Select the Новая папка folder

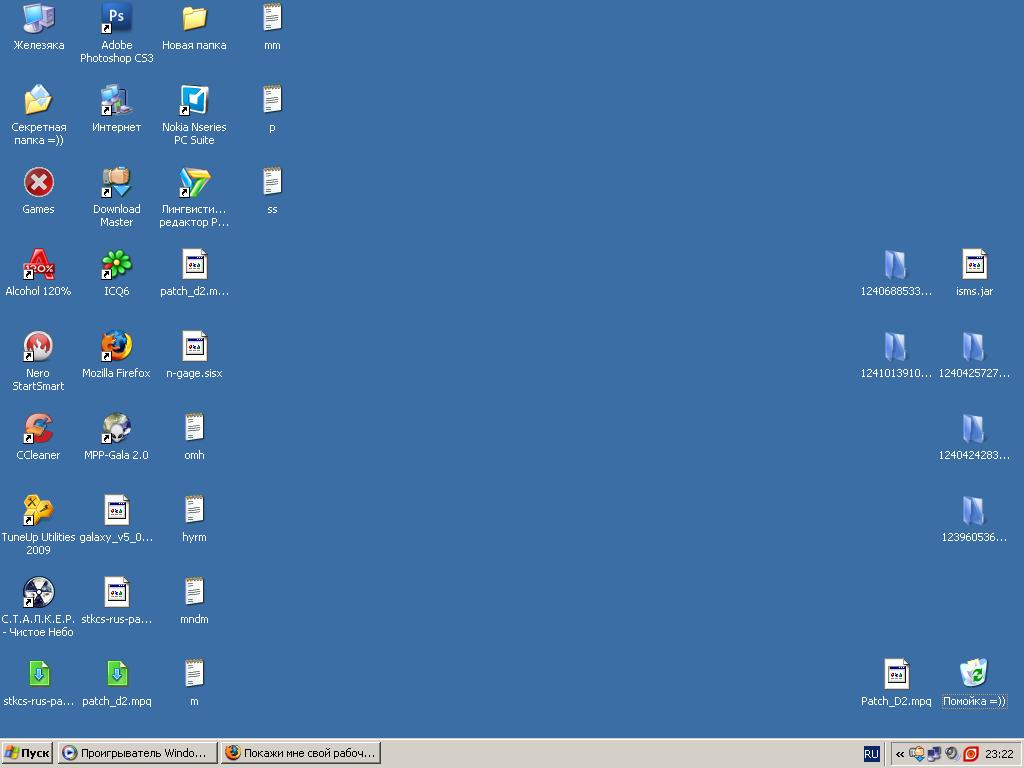pyautogui.click(x=194, y=19)
